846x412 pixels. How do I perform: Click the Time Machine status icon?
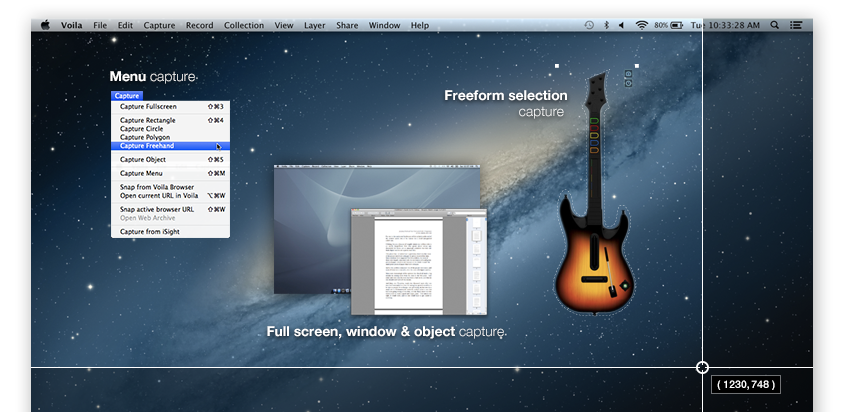click(x=589, y=25)
